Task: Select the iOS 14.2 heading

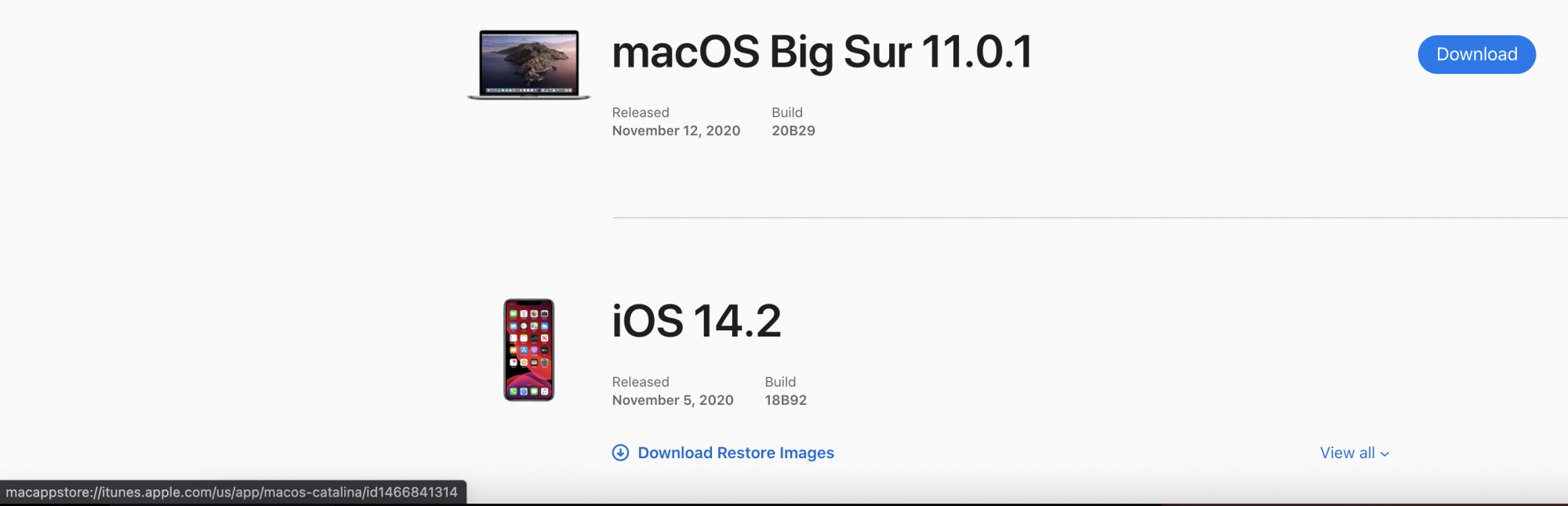Action: [x=696, y=321]
